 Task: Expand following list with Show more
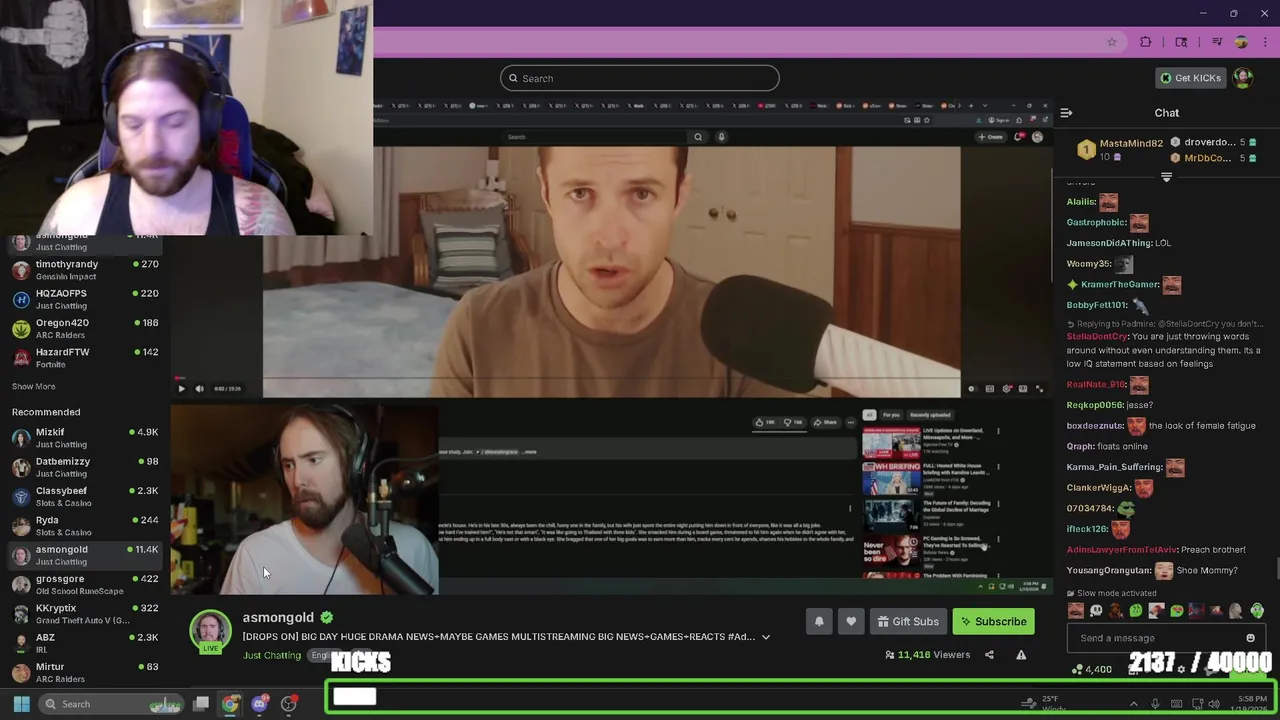pos(33,387)
